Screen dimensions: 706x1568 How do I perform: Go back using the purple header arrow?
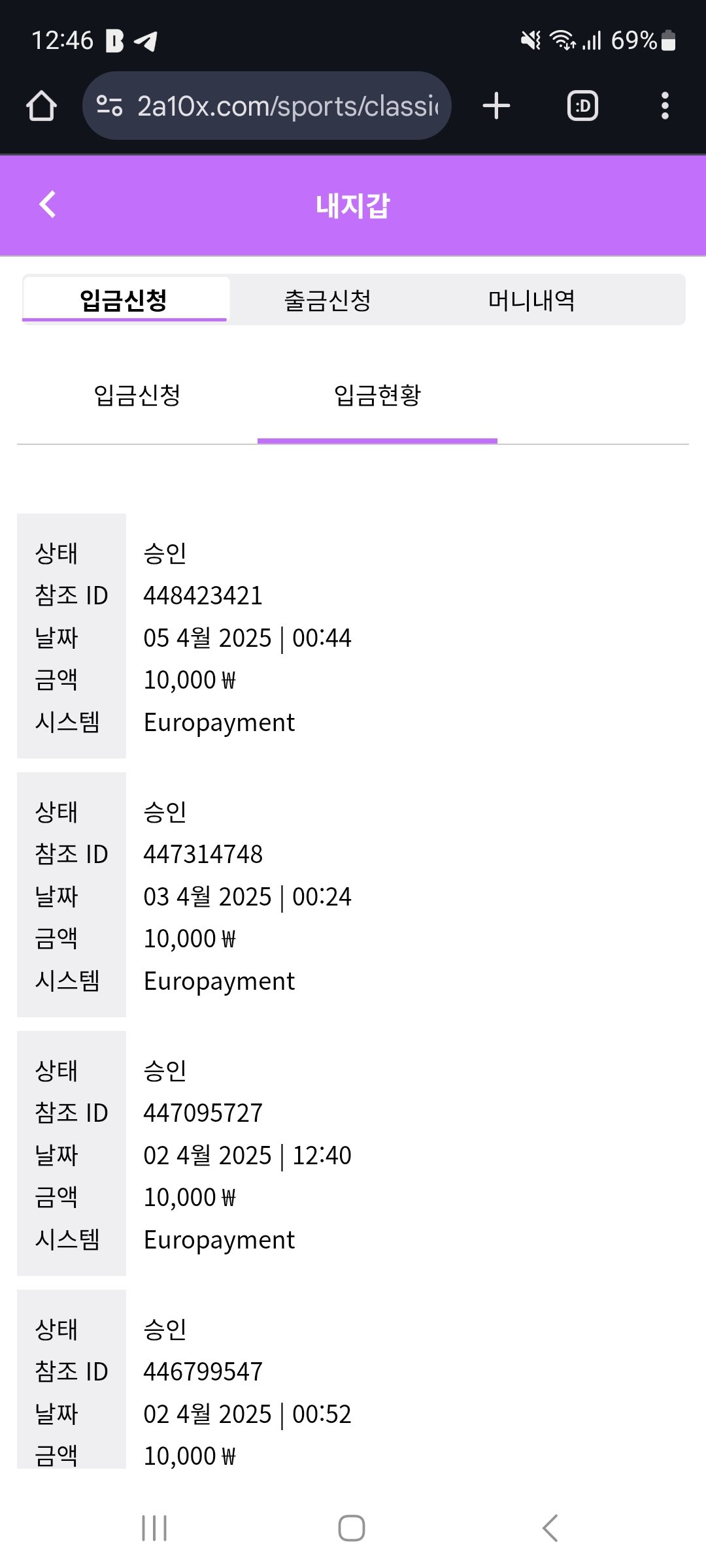[48, 204]
